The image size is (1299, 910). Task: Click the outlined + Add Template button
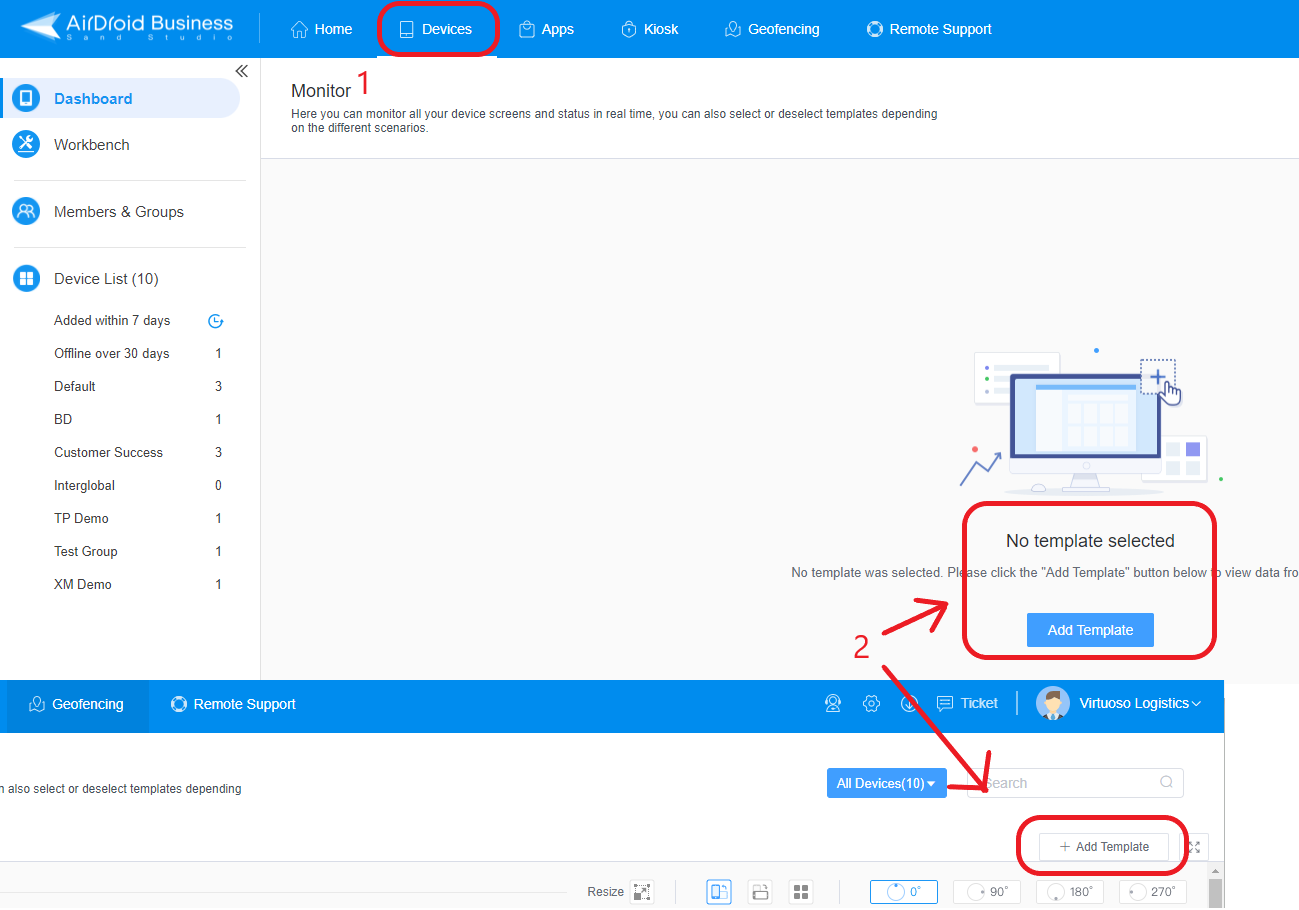coord(1104,846)
